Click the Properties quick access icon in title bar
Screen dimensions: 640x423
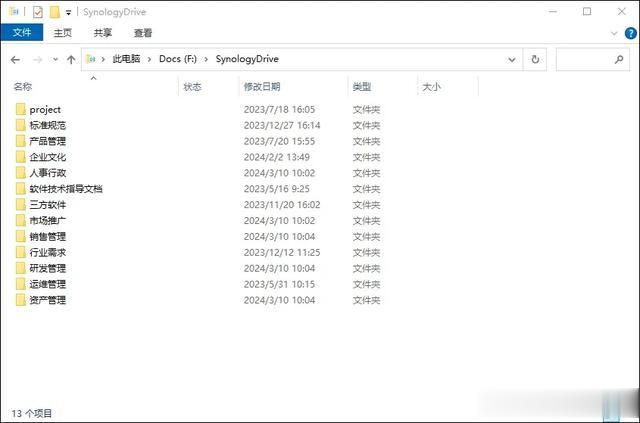click(x=38, y=12)
